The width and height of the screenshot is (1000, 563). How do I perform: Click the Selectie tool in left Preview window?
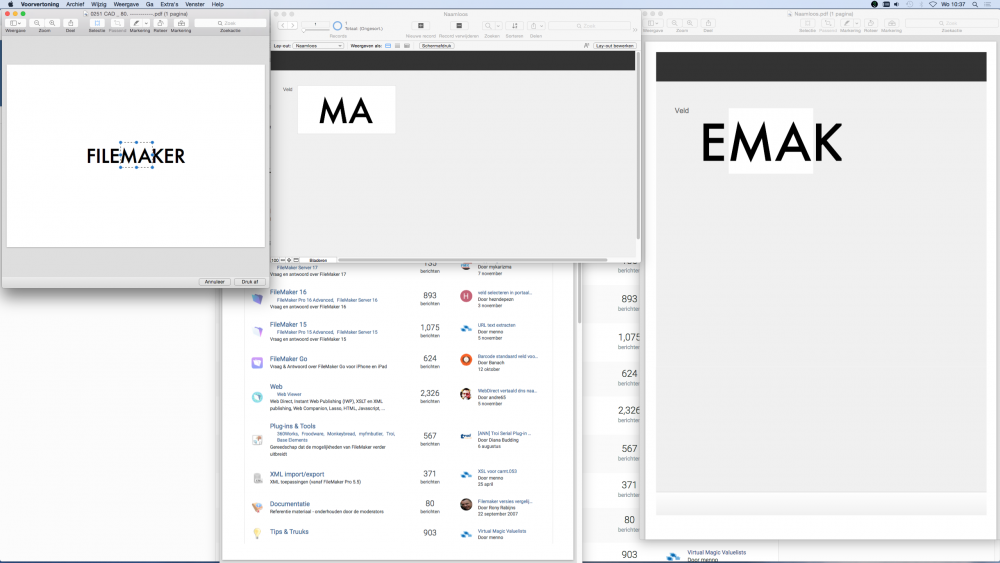97,22
